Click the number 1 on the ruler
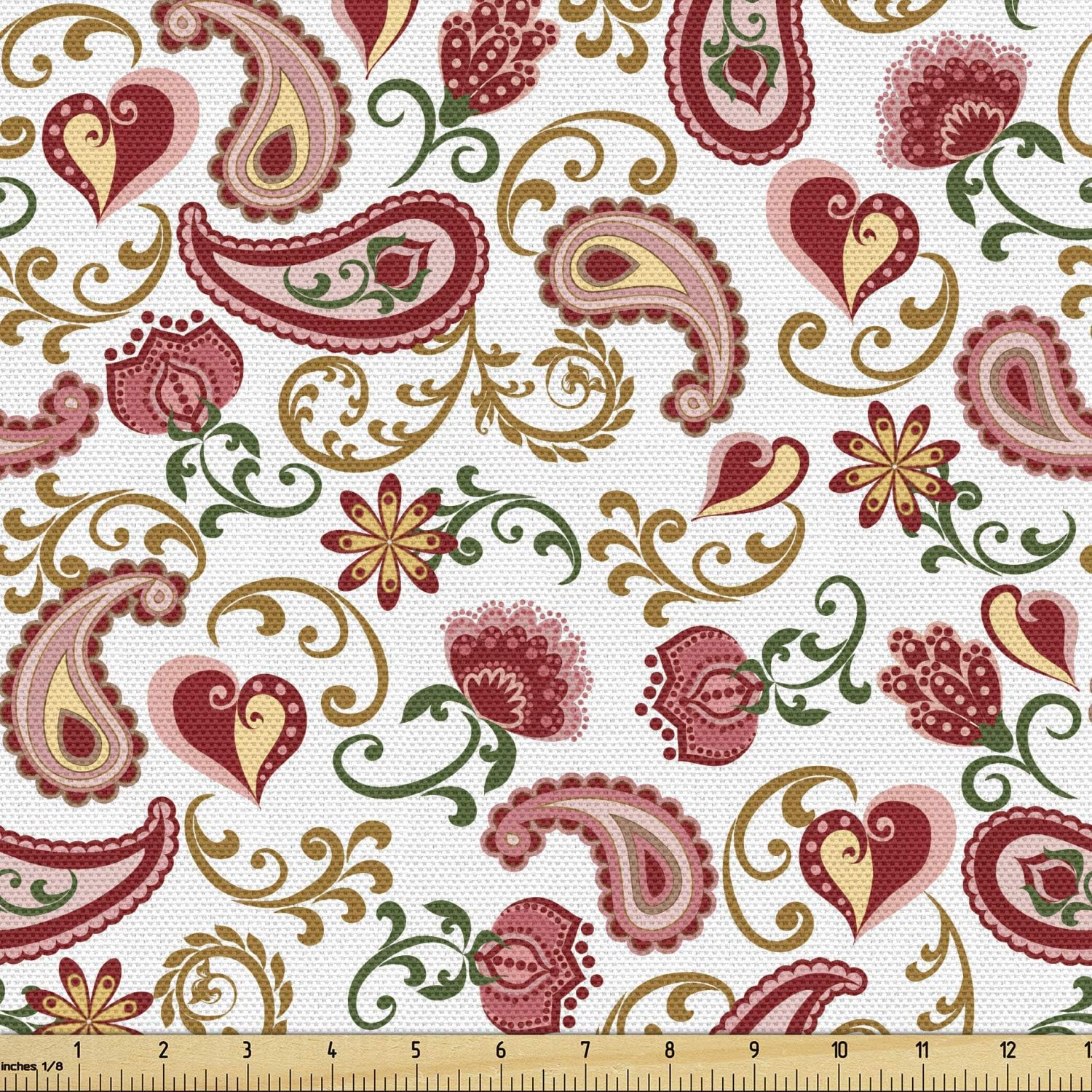 78,1050
